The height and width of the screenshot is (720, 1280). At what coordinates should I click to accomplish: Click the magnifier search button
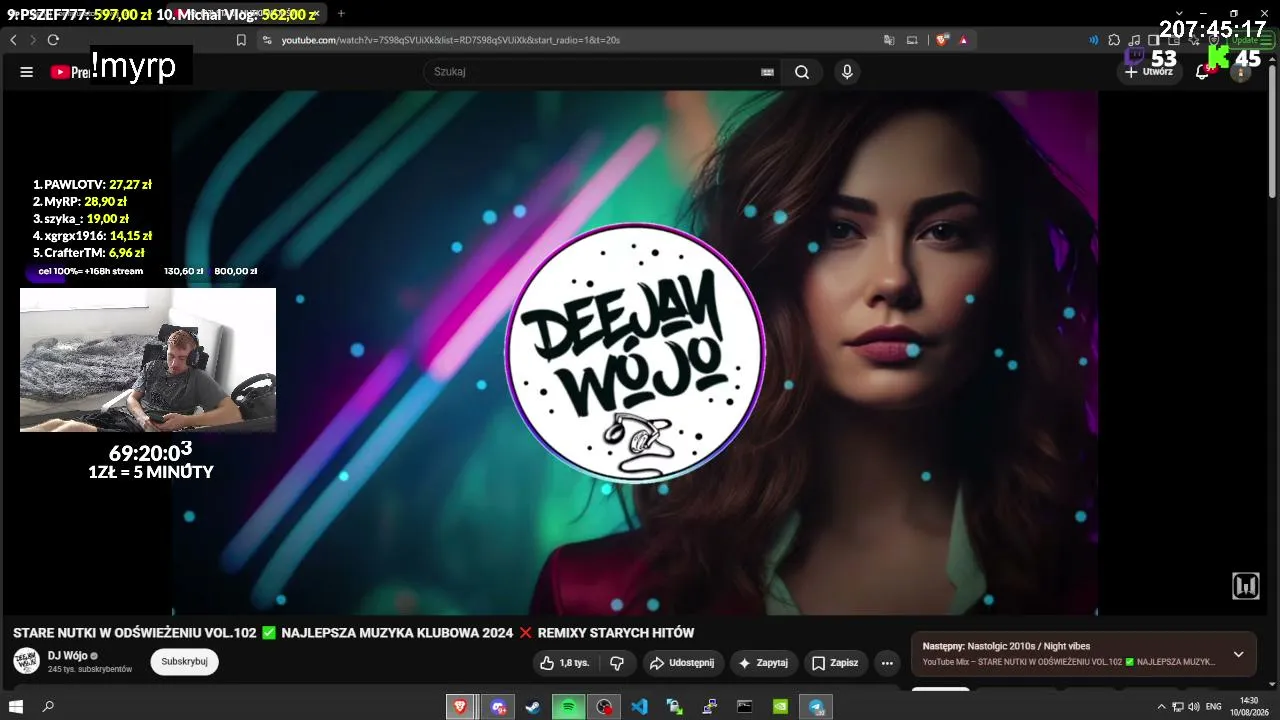802,72
